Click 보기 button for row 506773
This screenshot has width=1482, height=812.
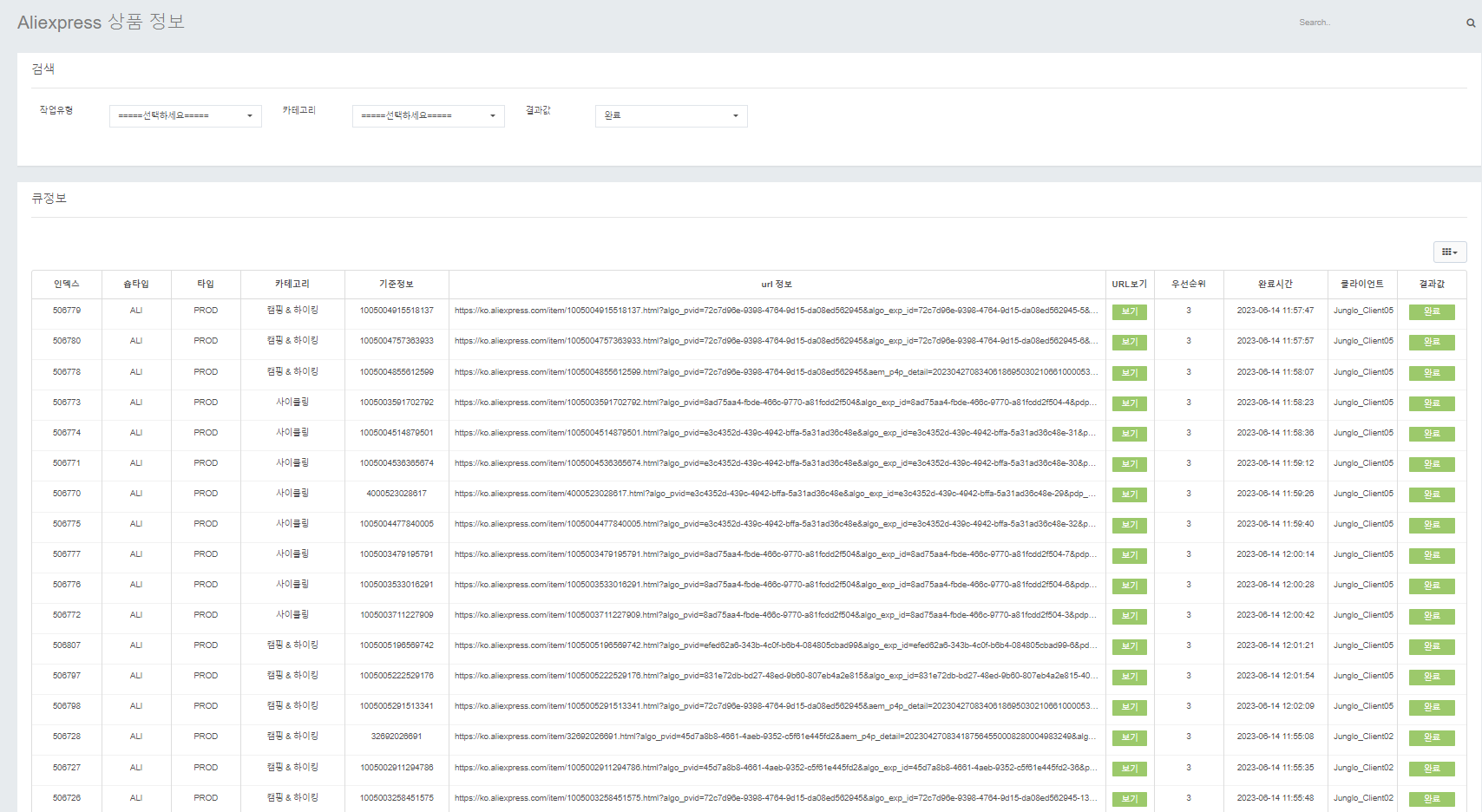click(1129, 403)
